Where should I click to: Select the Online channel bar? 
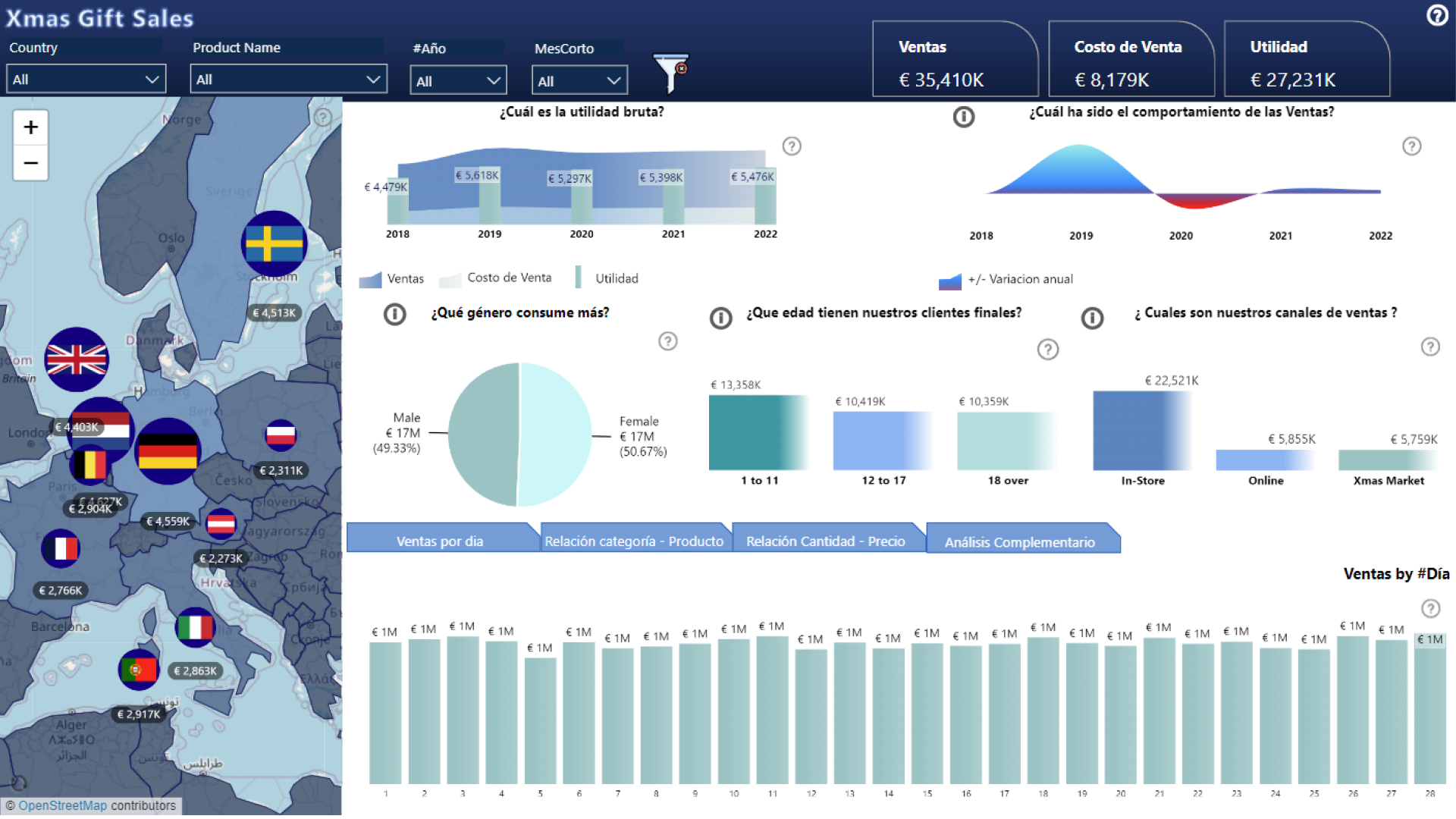pyautogui.click(x=1265, y=460)
